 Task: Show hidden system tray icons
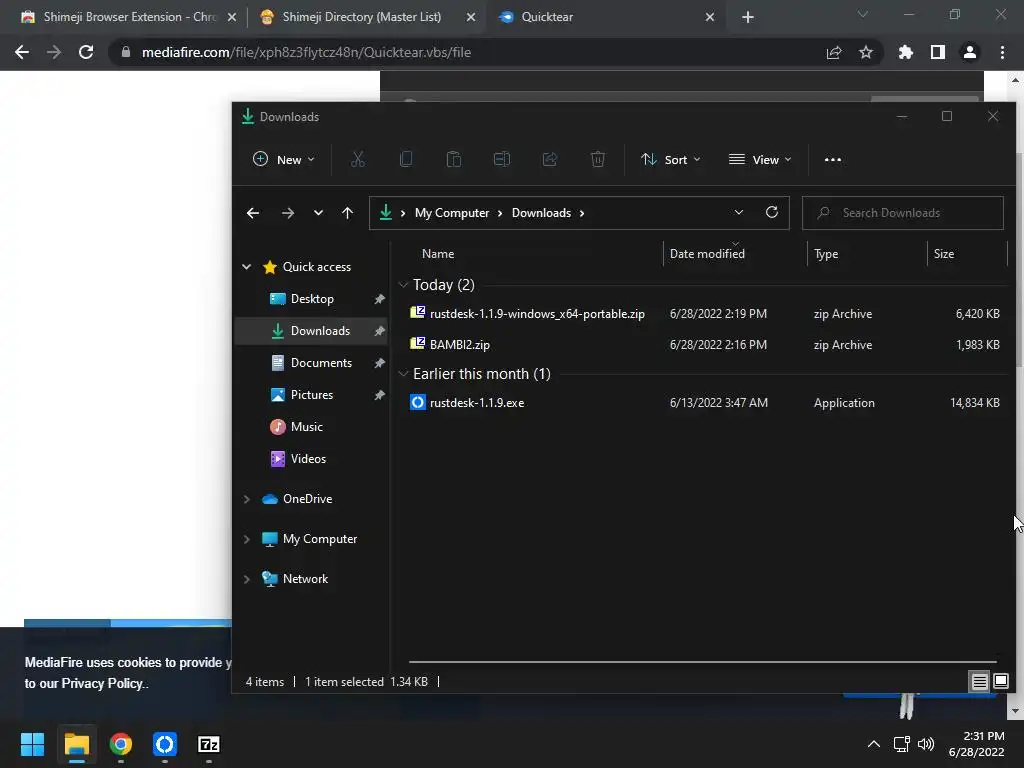[873, 744]
